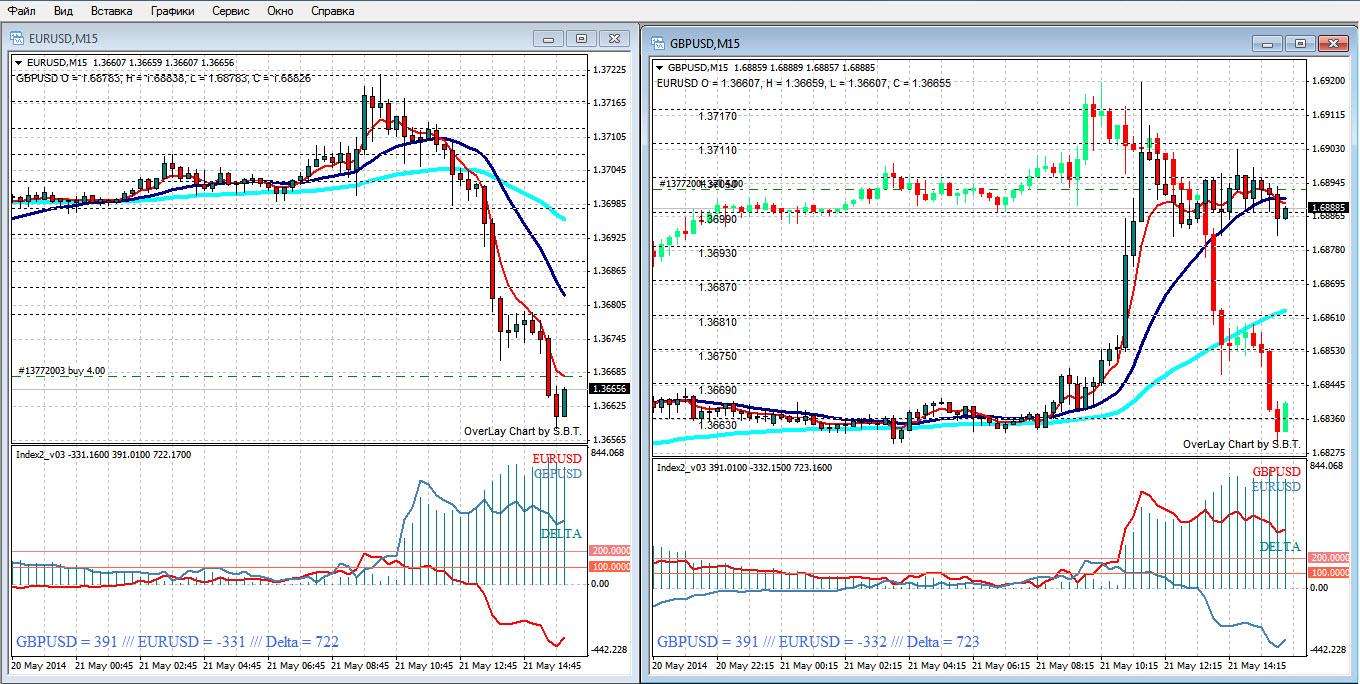Expand the triangle beside EURUSD,M15 chart label
Image resolution: width=1360 pixels, height=684 pixels.
[x=18, y=62]
